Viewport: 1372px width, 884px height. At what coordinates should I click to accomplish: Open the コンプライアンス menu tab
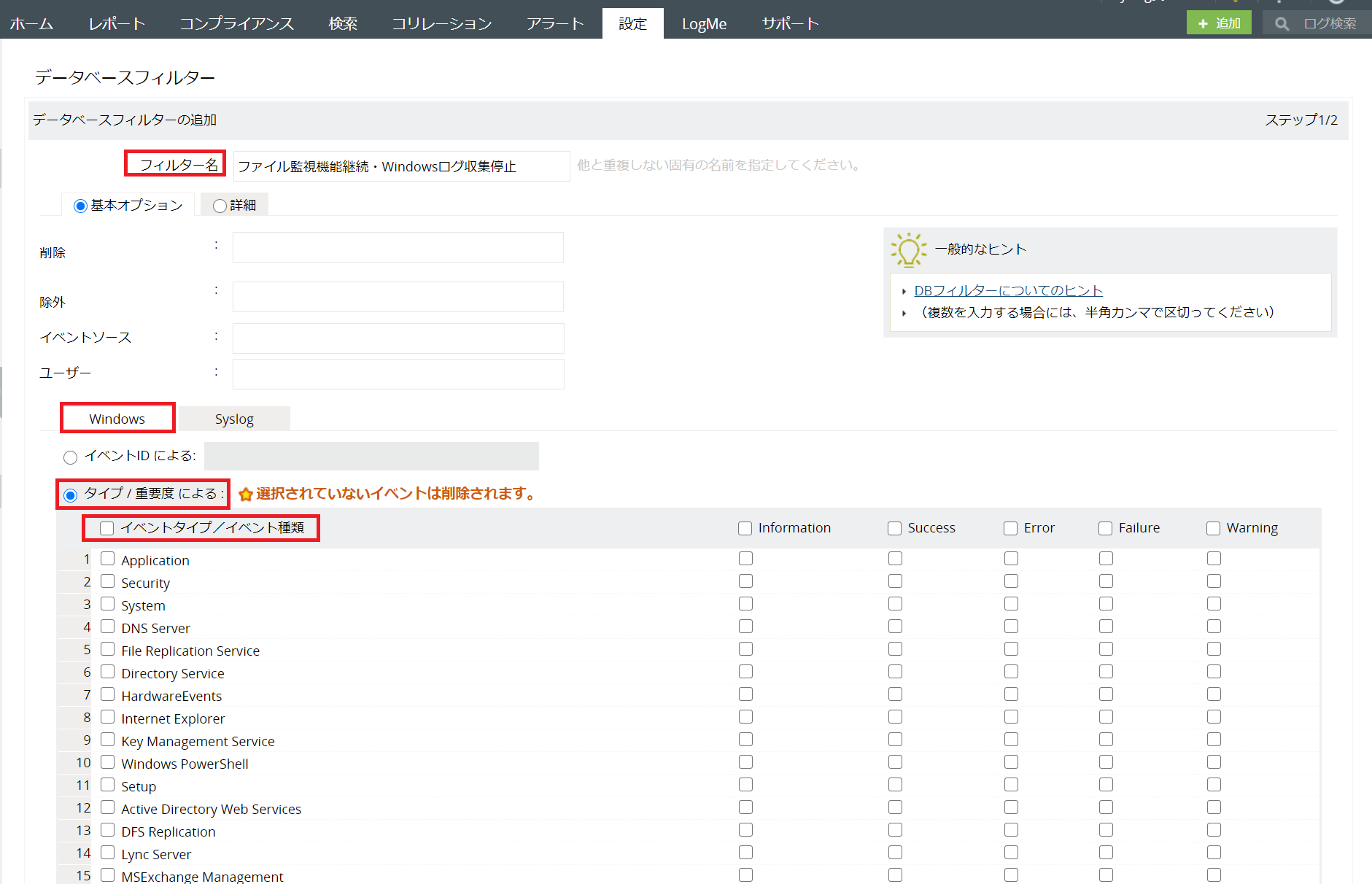tap(236, 24)
